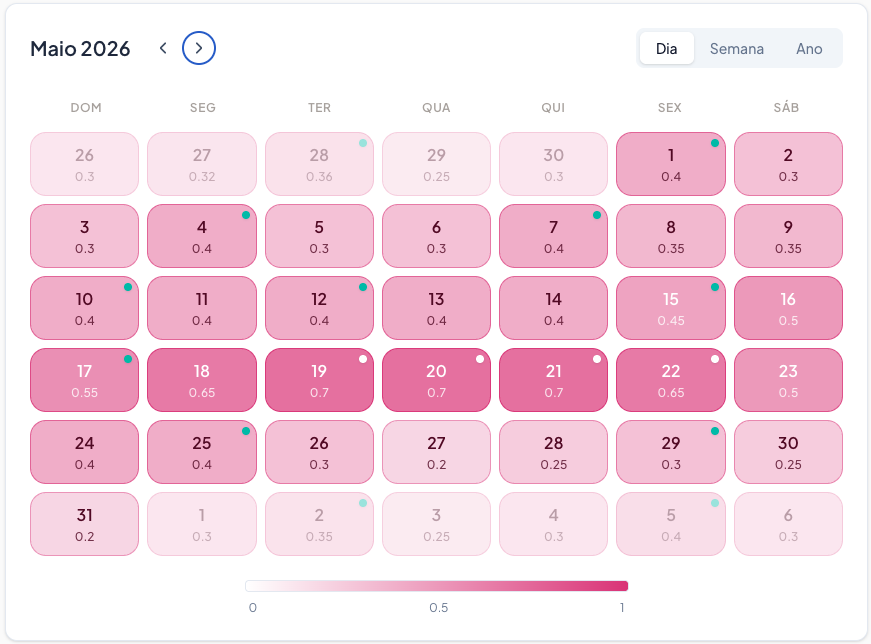Pick day 27 of May, value 0.2

[x=436, y=452]
